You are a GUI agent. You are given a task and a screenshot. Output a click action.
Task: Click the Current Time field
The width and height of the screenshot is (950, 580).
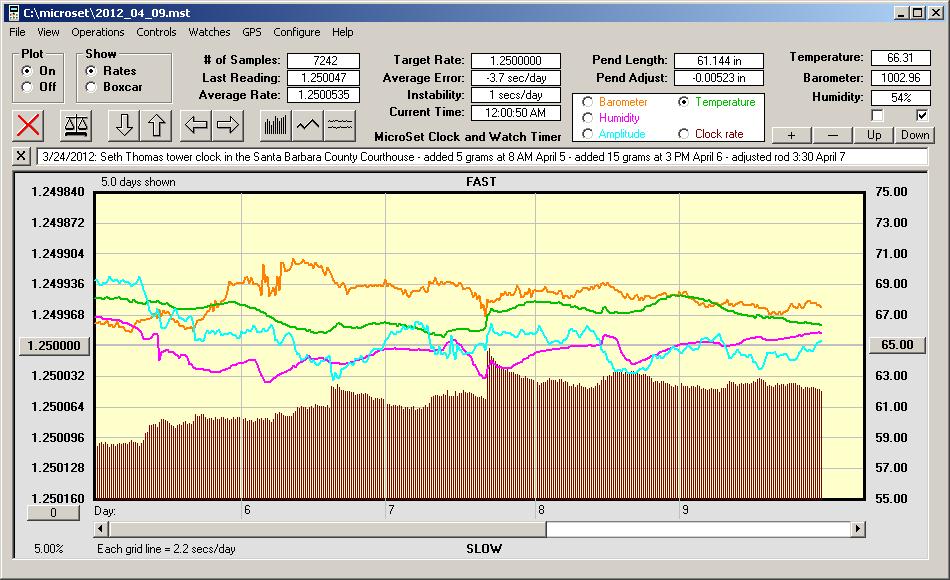516,112
